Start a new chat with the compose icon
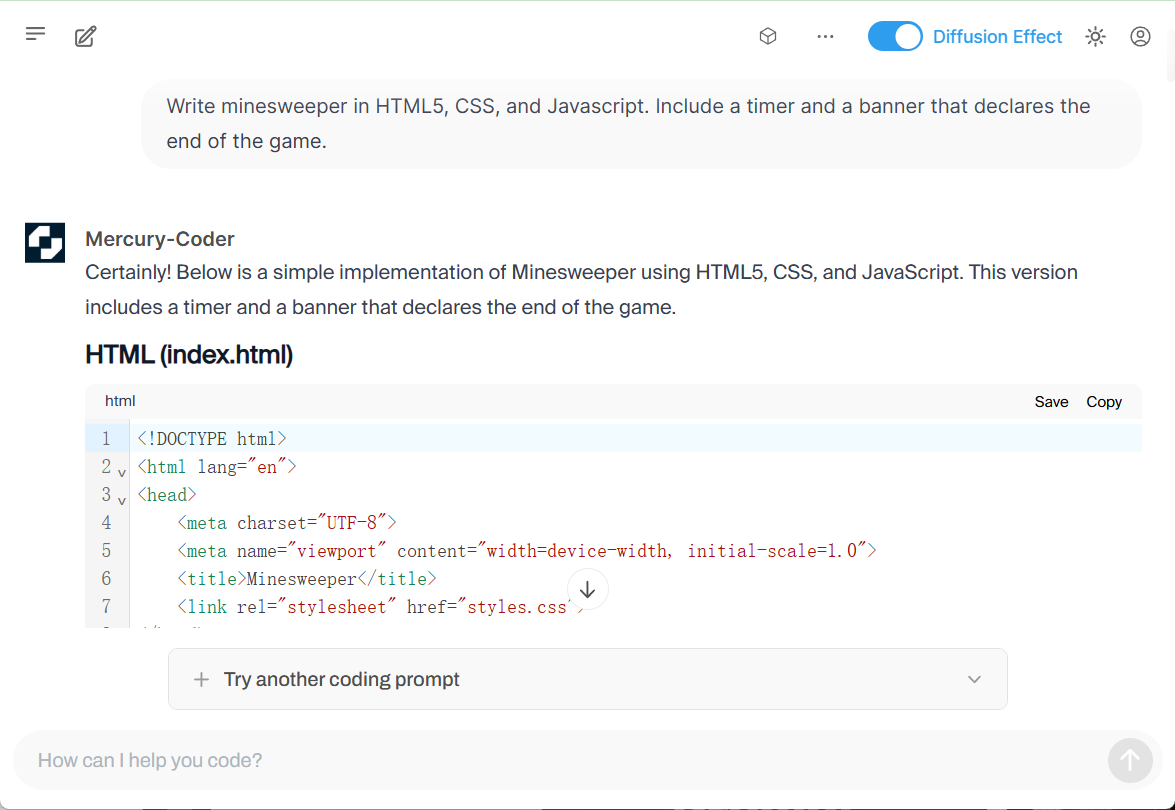Image resolution: width=1175 pixels, height=810 pixels. click(85, 36)
